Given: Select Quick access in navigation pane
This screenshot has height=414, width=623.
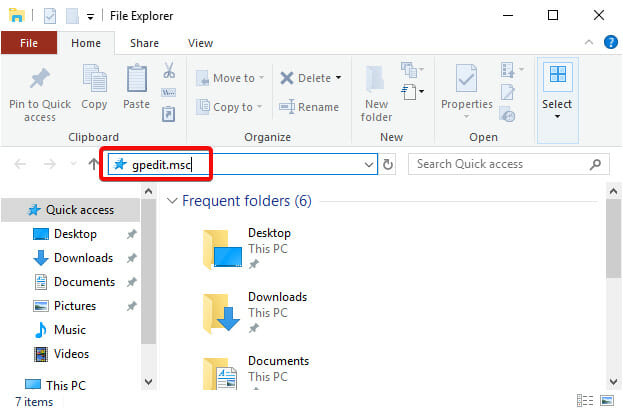Looking at the screenshot, I should click(71, 210).
